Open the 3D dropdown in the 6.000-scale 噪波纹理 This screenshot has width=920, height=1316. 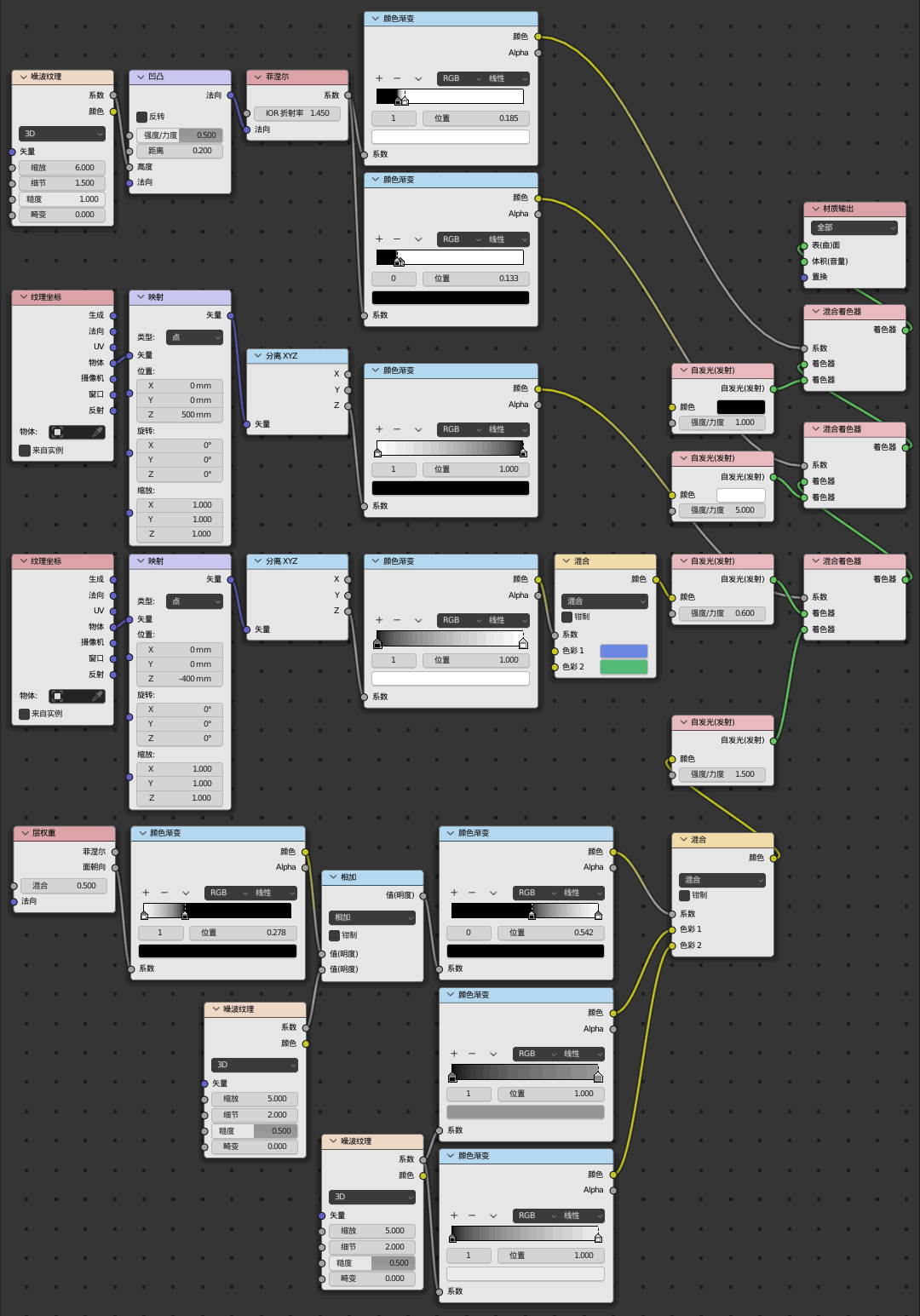[62, 134]
